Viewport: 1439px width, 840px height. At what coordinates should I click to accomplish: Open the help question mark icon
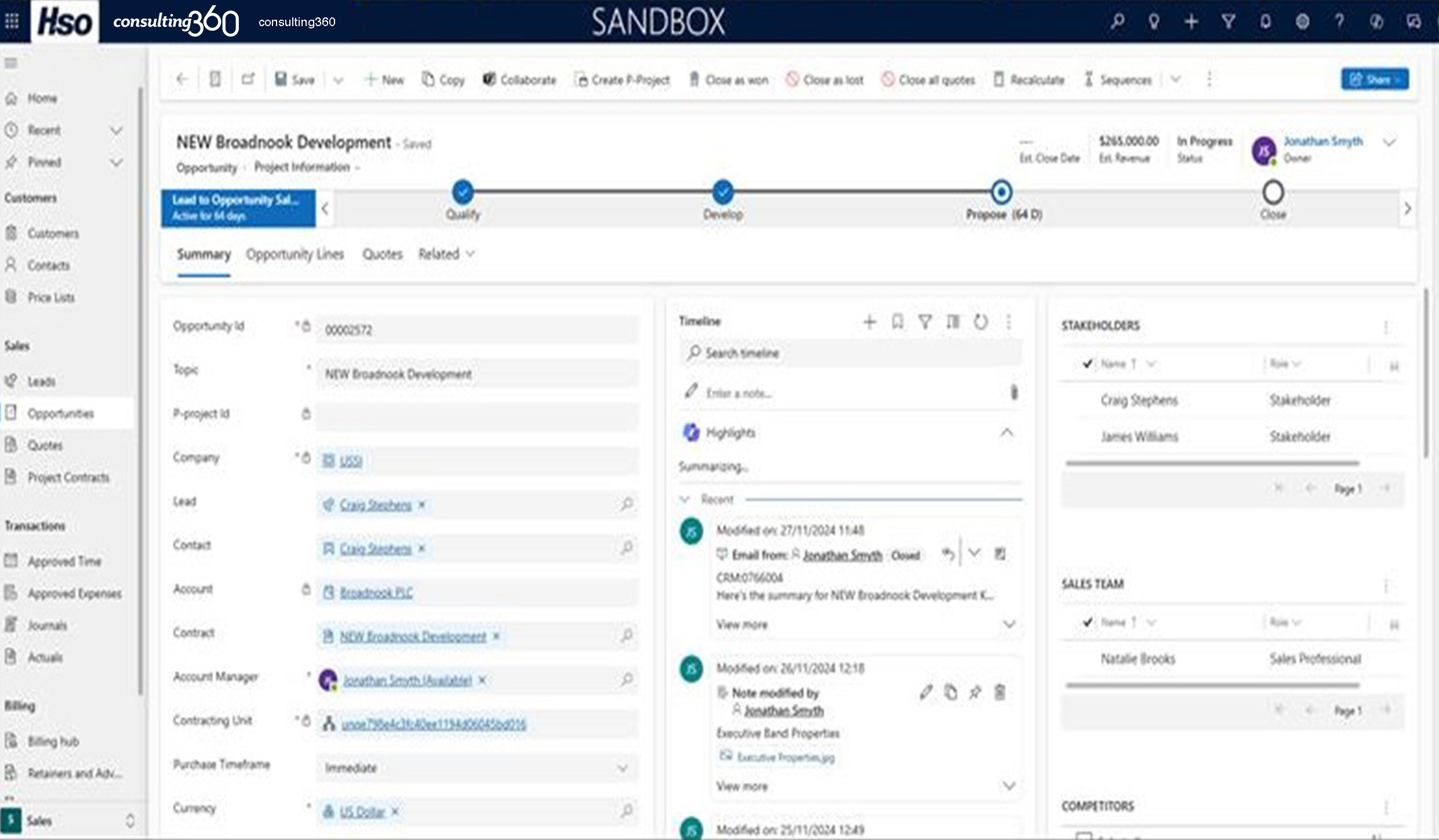click(1339, 21)
